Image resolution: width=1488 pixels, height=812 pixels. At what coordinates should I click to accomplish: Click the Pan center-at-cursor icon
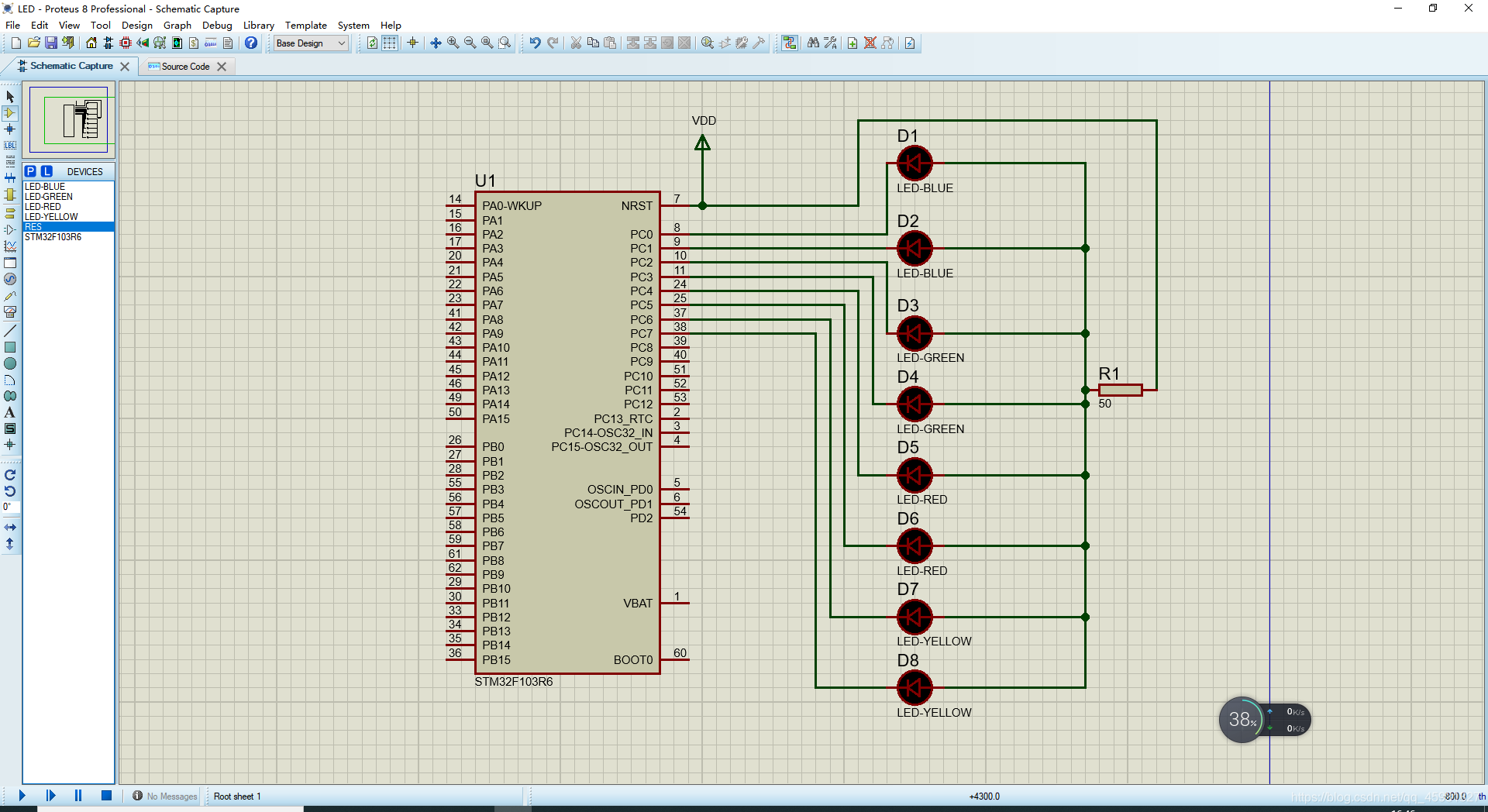pos(436,43)
